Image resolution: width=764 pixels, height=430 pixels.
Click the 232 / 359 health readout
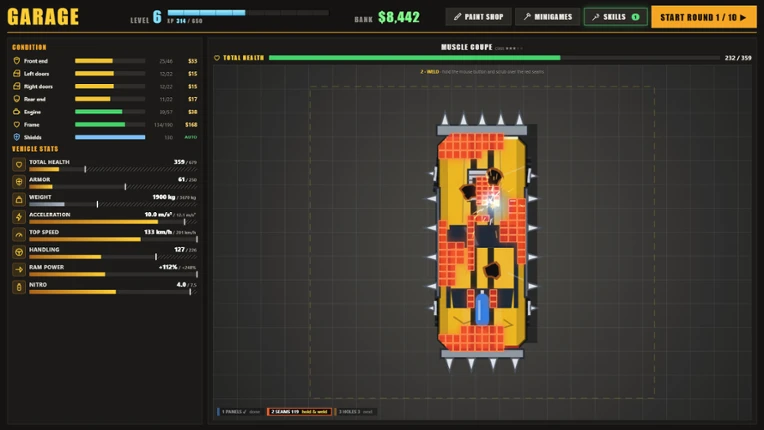(x=738, y=58)
